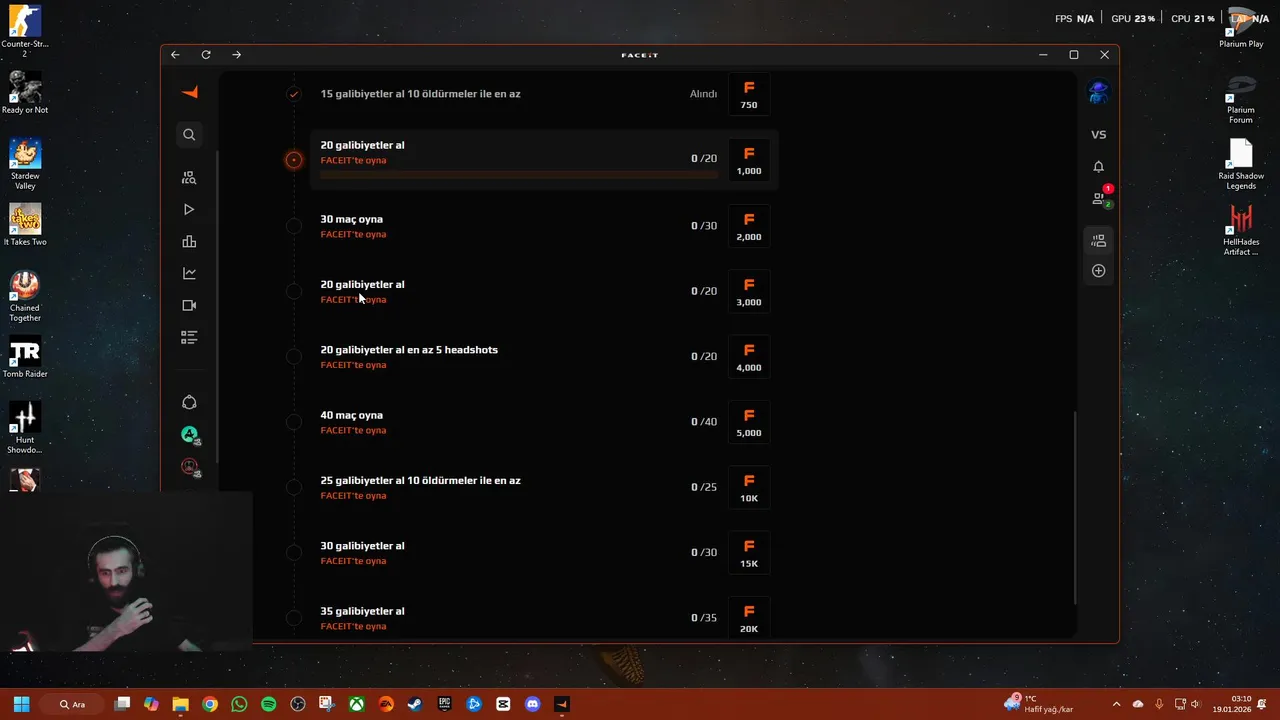
Task: Open the Windows Start menu
Action: tap(21, 704)
